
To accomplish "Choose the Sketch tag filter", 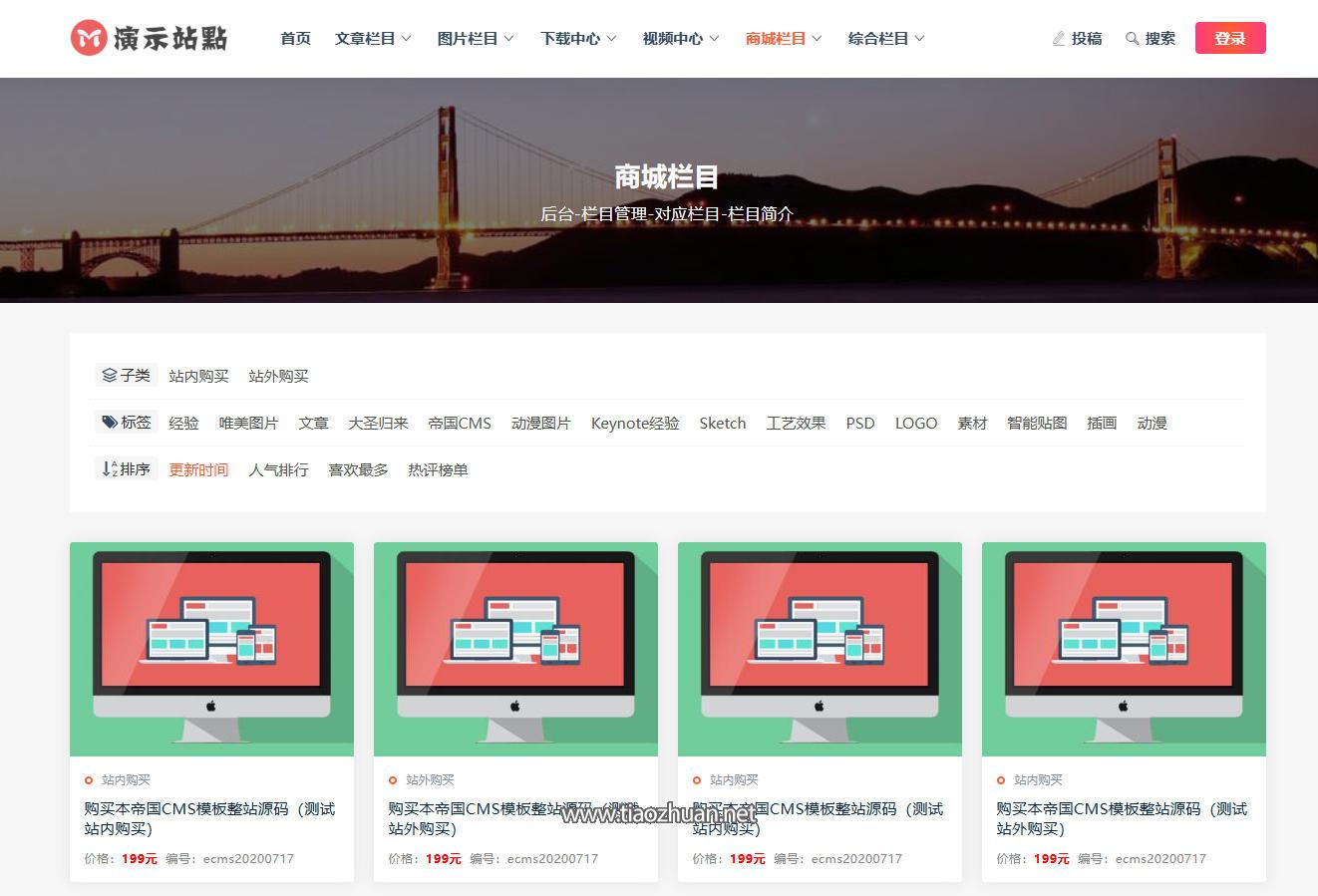I will coord(722,423).
